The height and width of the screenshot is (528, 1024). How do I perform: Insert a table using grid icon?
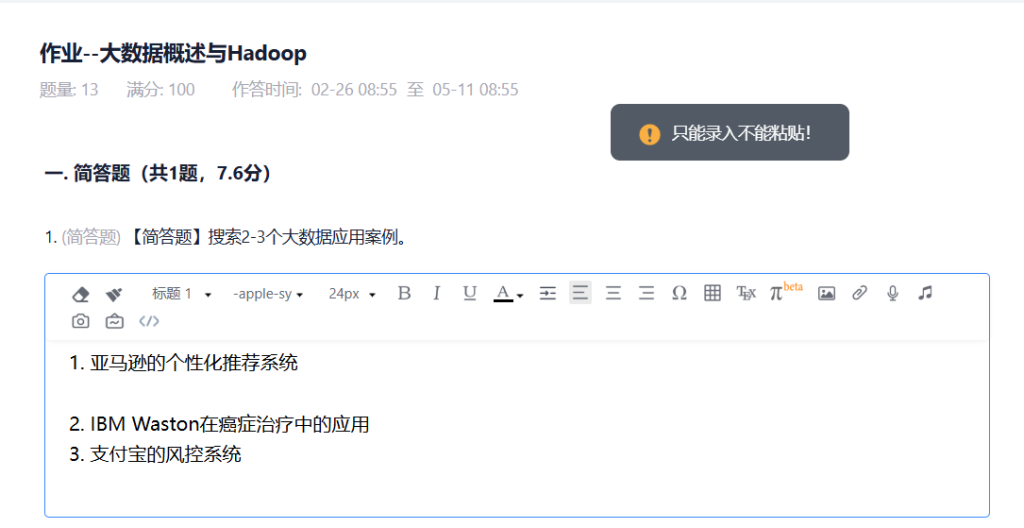(712, 293)
